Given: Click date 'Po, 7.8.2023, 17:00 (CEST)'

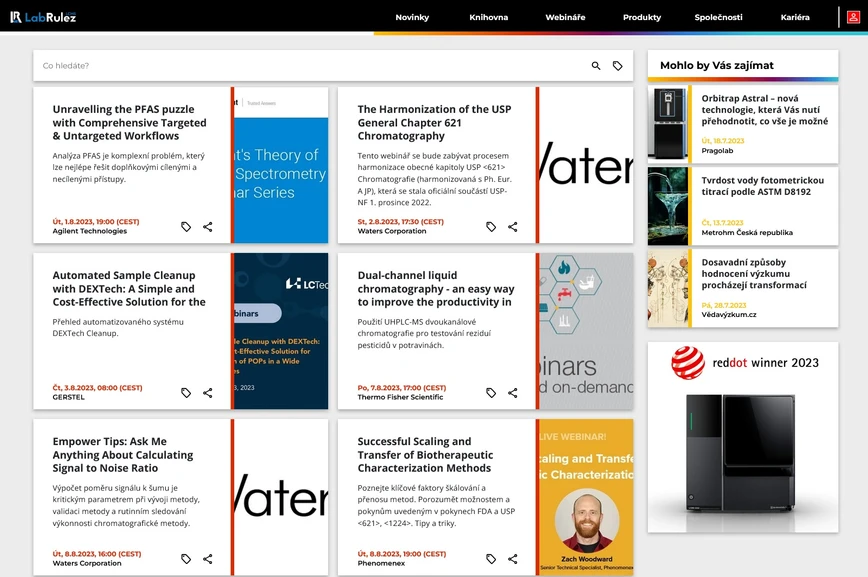Looking at the screenshot, I should pyautogui.click(x=401, y=388).
